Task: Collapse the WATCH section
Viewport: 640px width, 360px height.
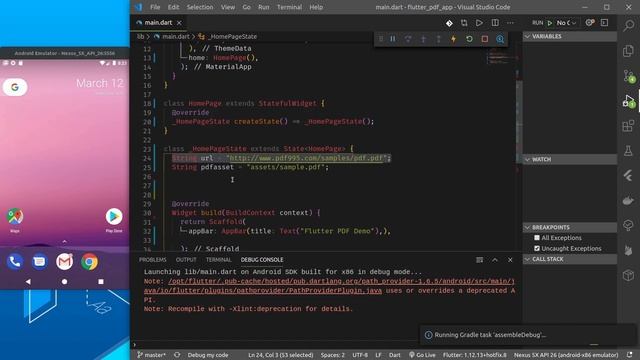Action: pyautogui.click(x=570, y=159)
